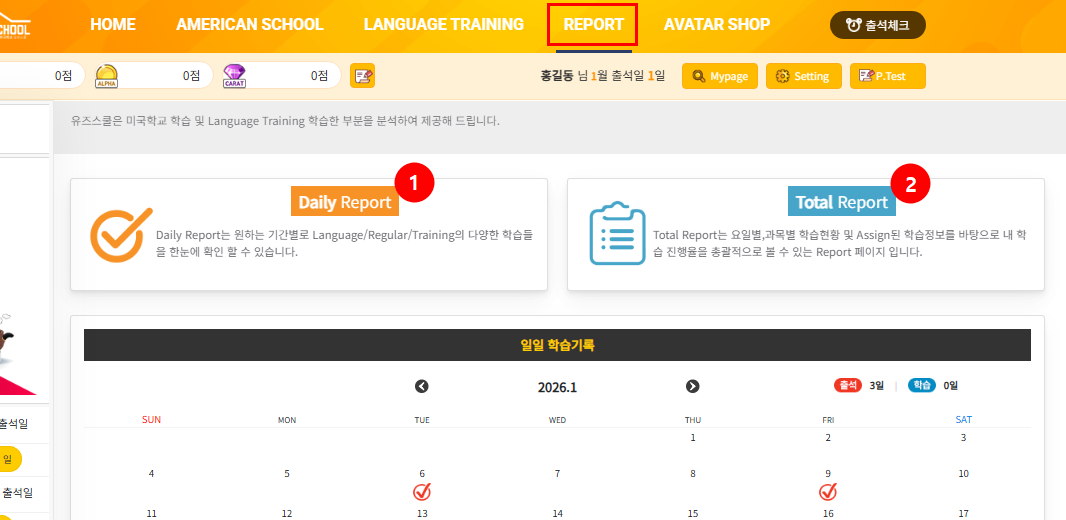
Task: Click the ALPHA points badge icon
Action: point(107,75)
